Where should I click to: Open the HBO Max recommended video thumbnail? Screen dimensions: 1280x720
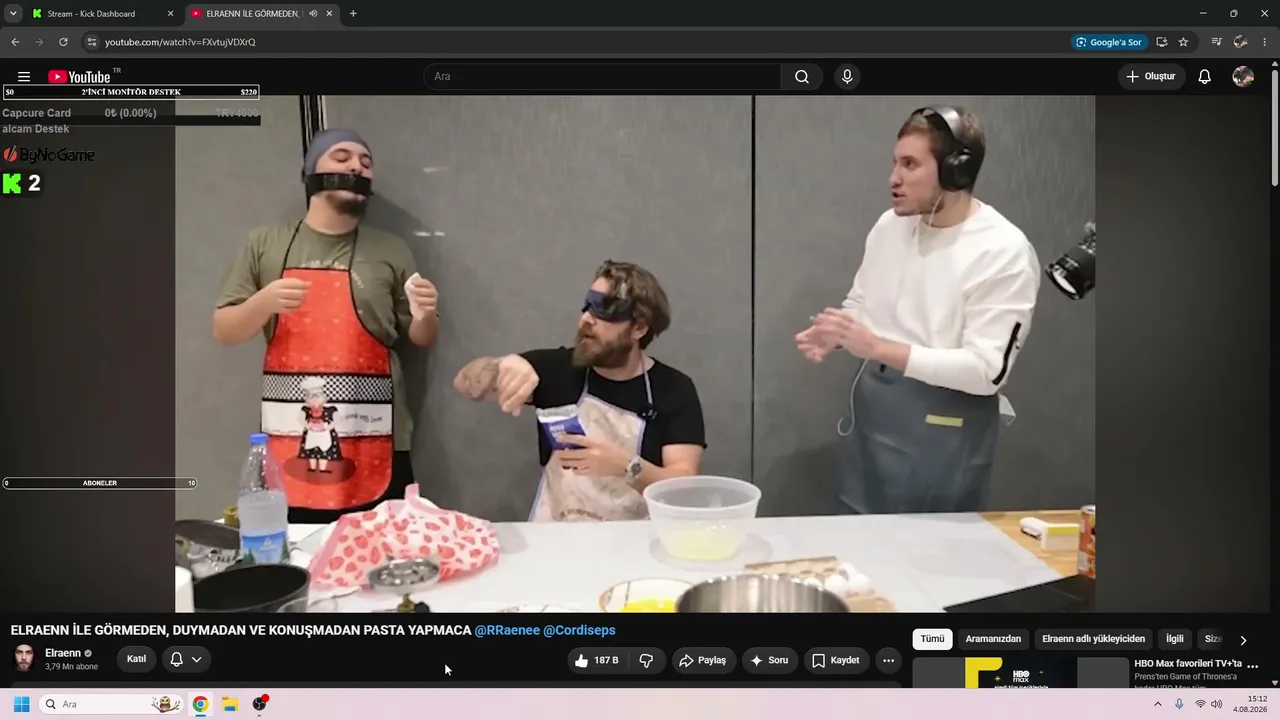coord(1020,672)
